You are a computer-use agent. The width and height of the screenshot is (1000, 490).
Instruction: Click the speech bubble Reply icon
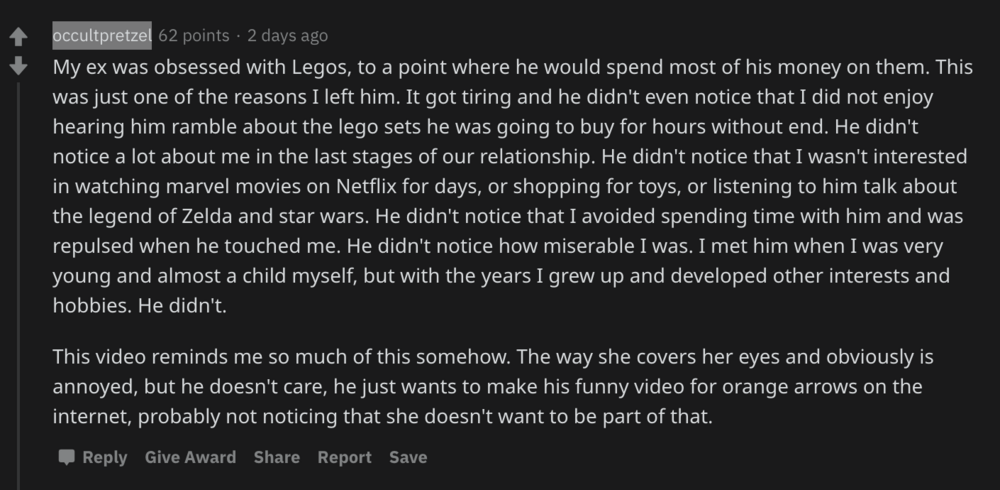pos(66,457)
